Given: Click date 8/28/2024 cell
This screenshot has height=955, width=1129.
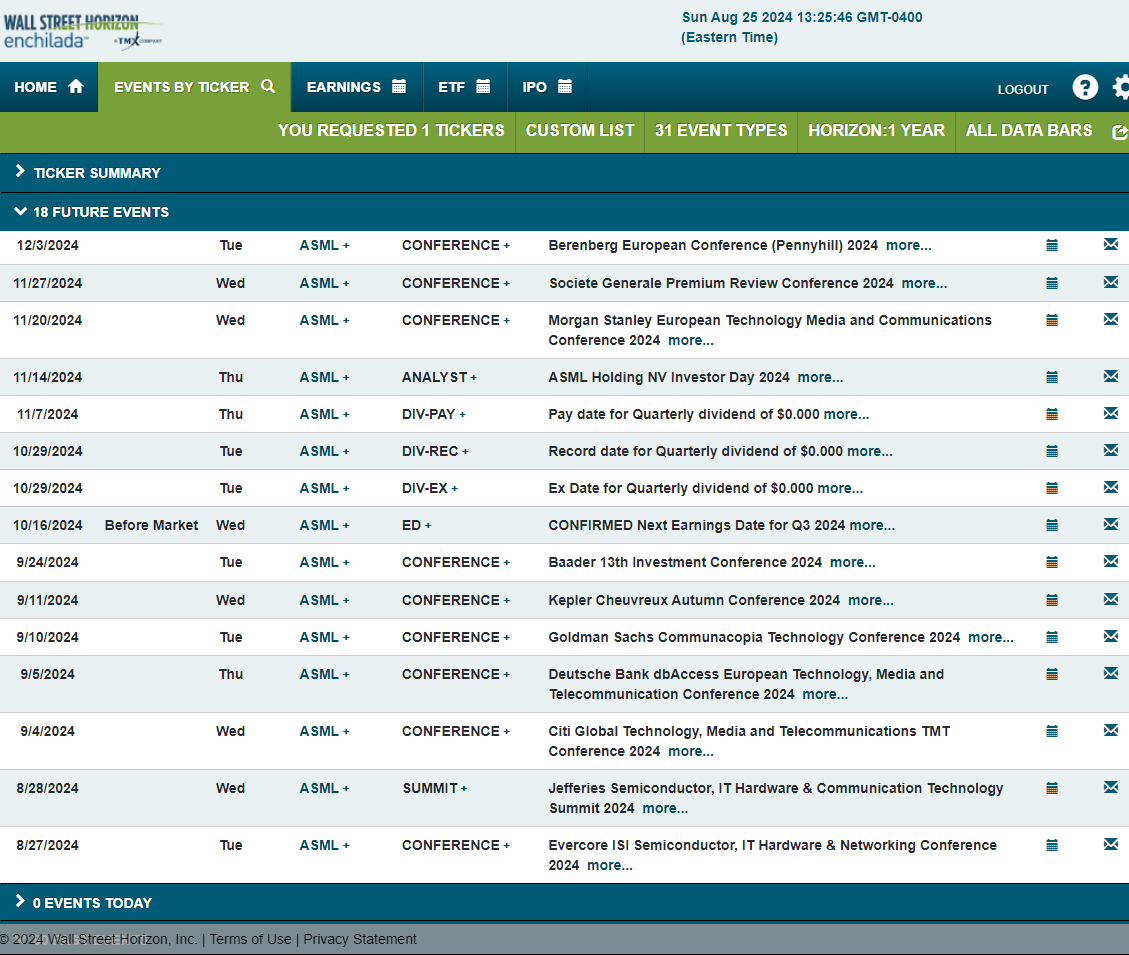Looking at the screenshot, I should (x=48, y=788).
